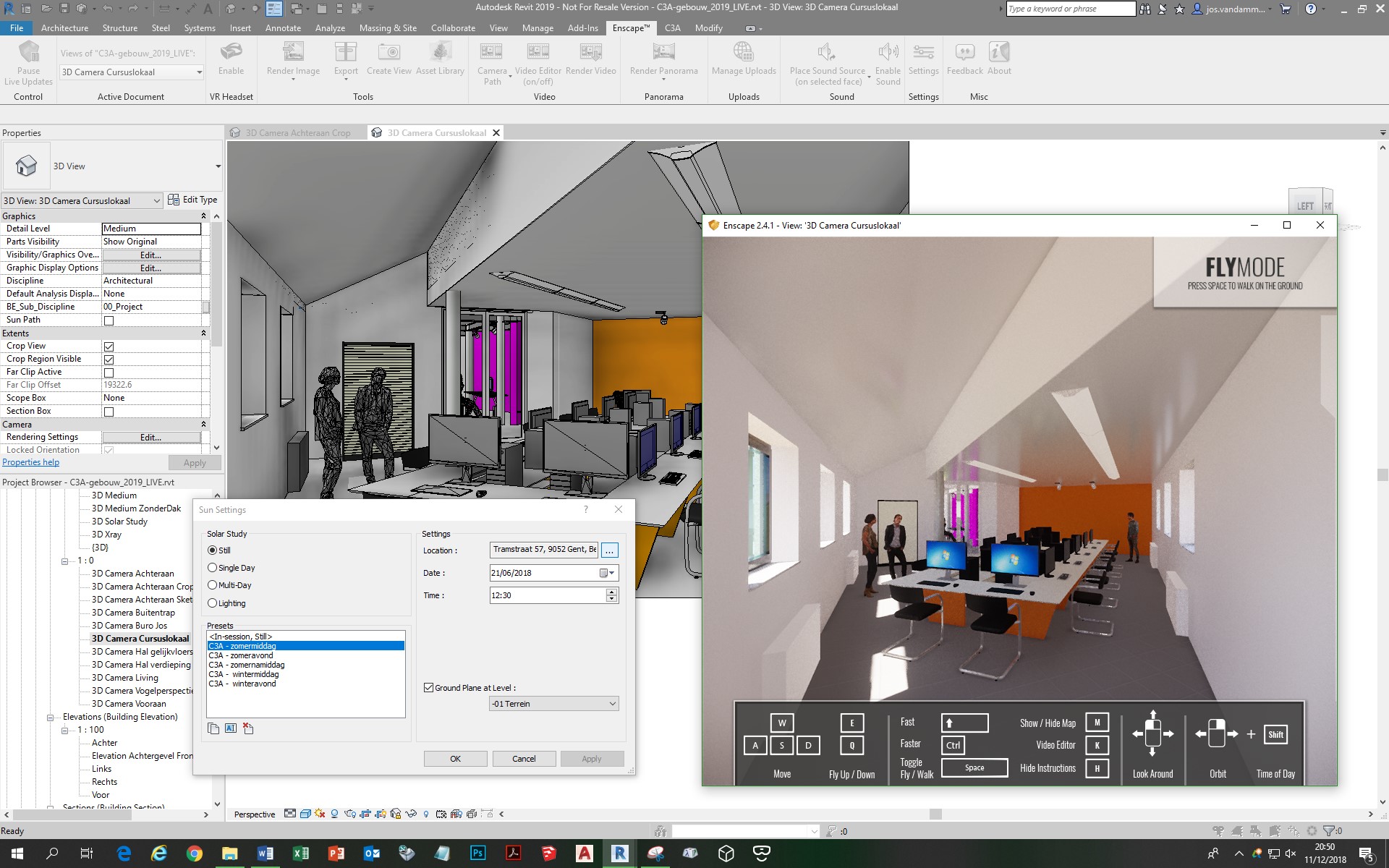Screen dimensions: 1389x868
Task: Open Revit from Windows taskbar
Action: [620, 854]
